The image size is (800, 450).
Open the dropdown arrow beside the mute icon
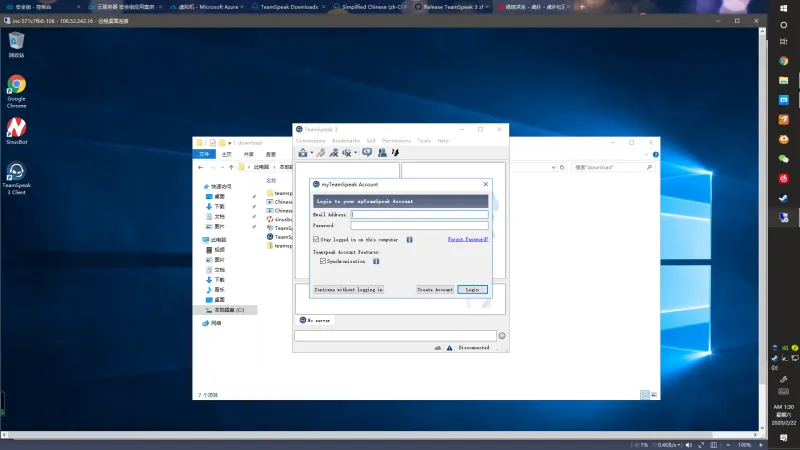(x=356, y=153)
